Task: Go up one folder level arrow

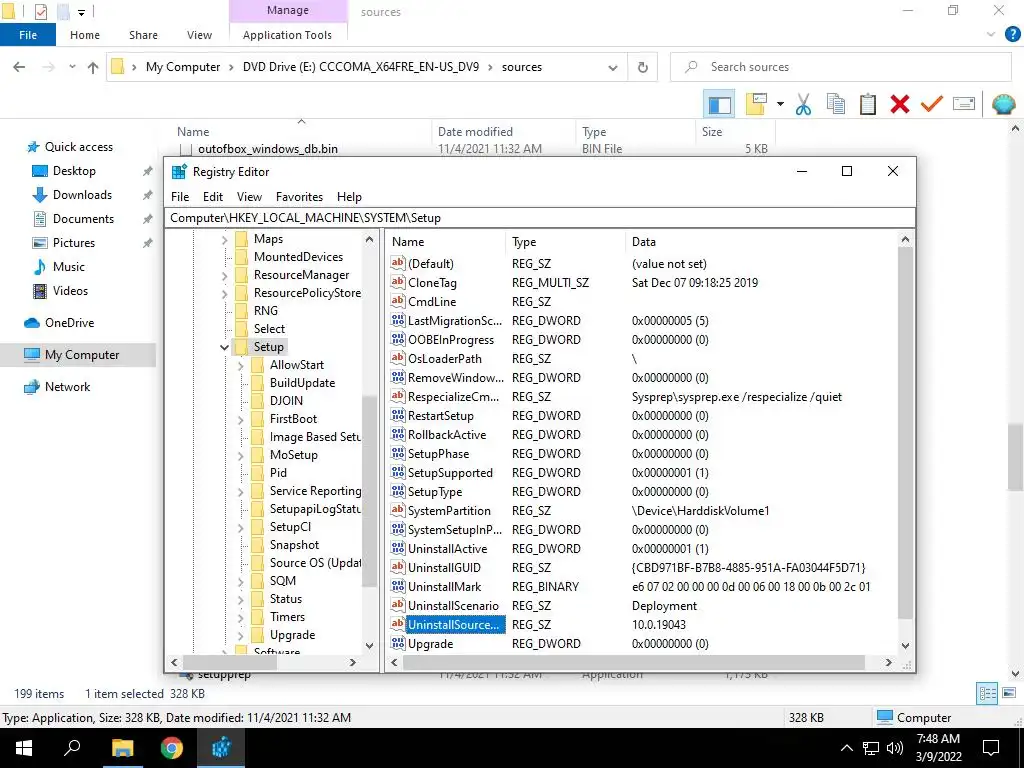Action: [93, 67]
